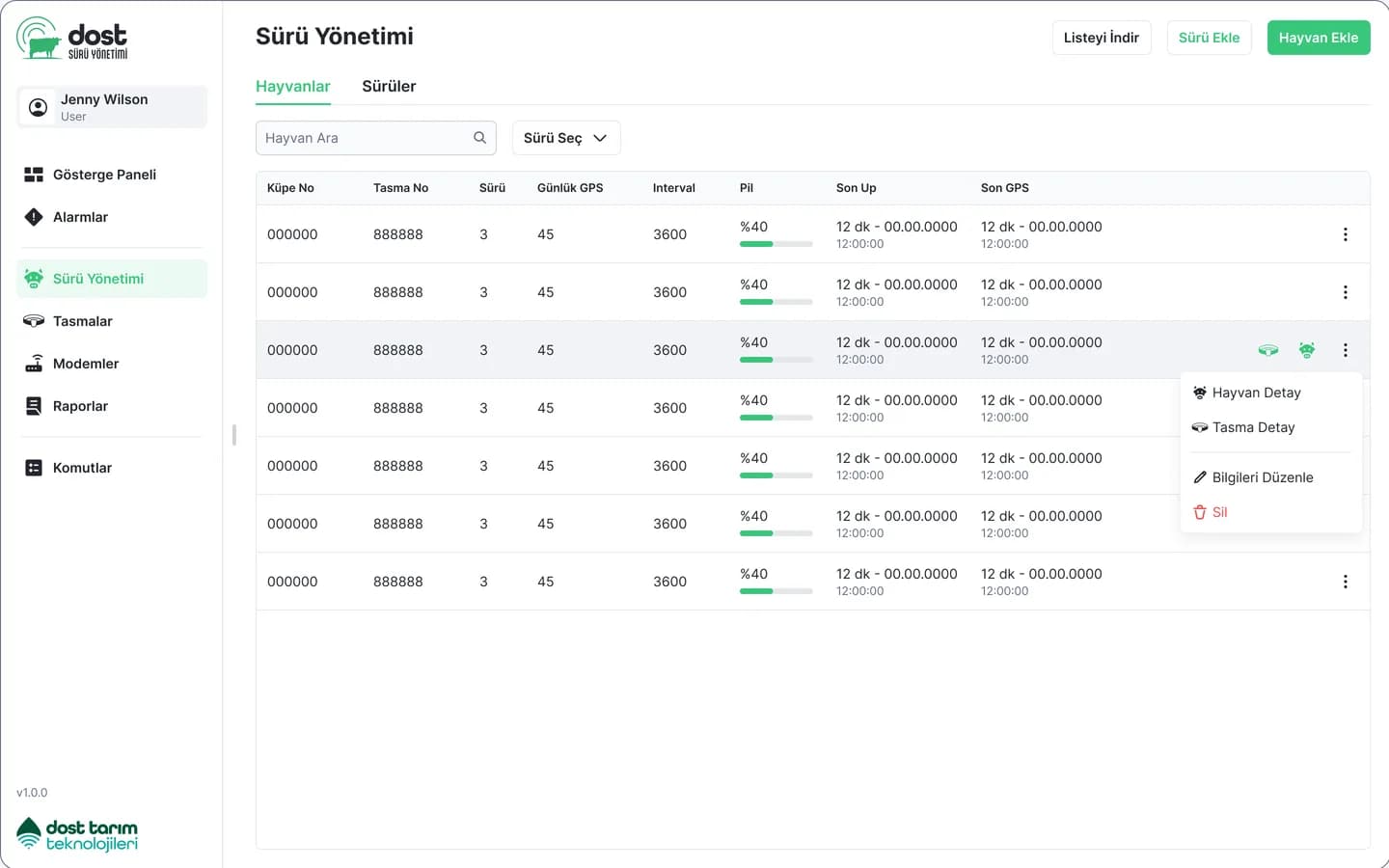Click the dost Sürü Yönetimi logo
1389x868 pixels.
(72, 38)
